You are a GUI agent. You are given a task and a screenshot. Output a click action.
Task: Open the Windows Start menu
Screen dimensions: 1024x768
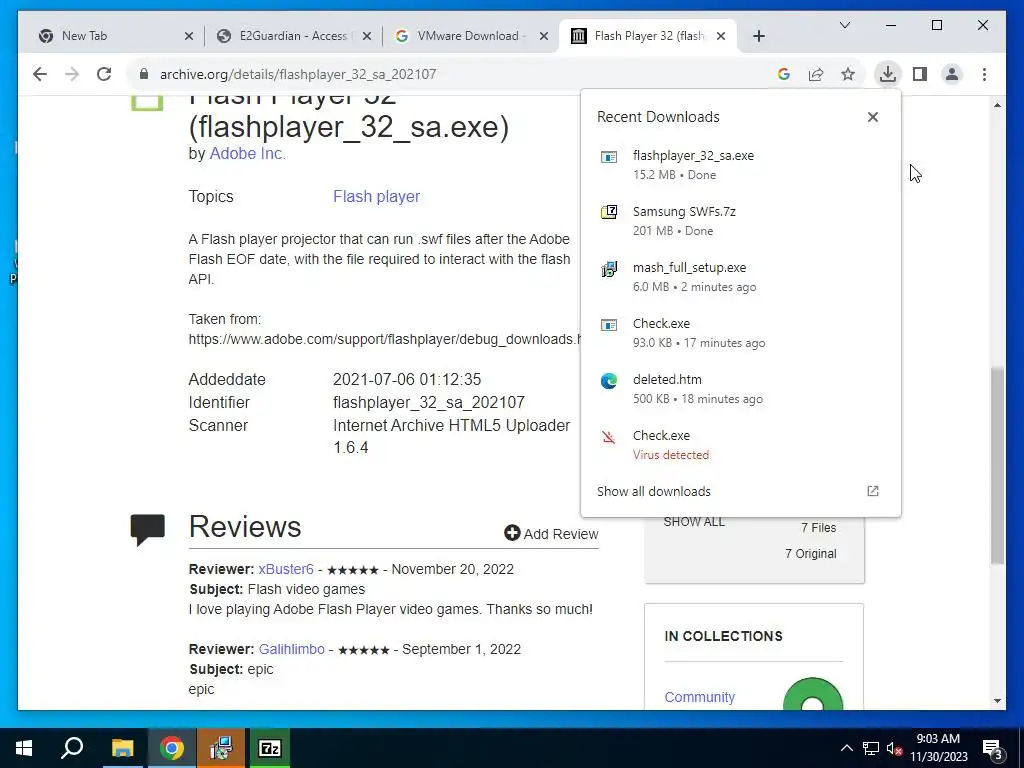[x=24, y=748]
